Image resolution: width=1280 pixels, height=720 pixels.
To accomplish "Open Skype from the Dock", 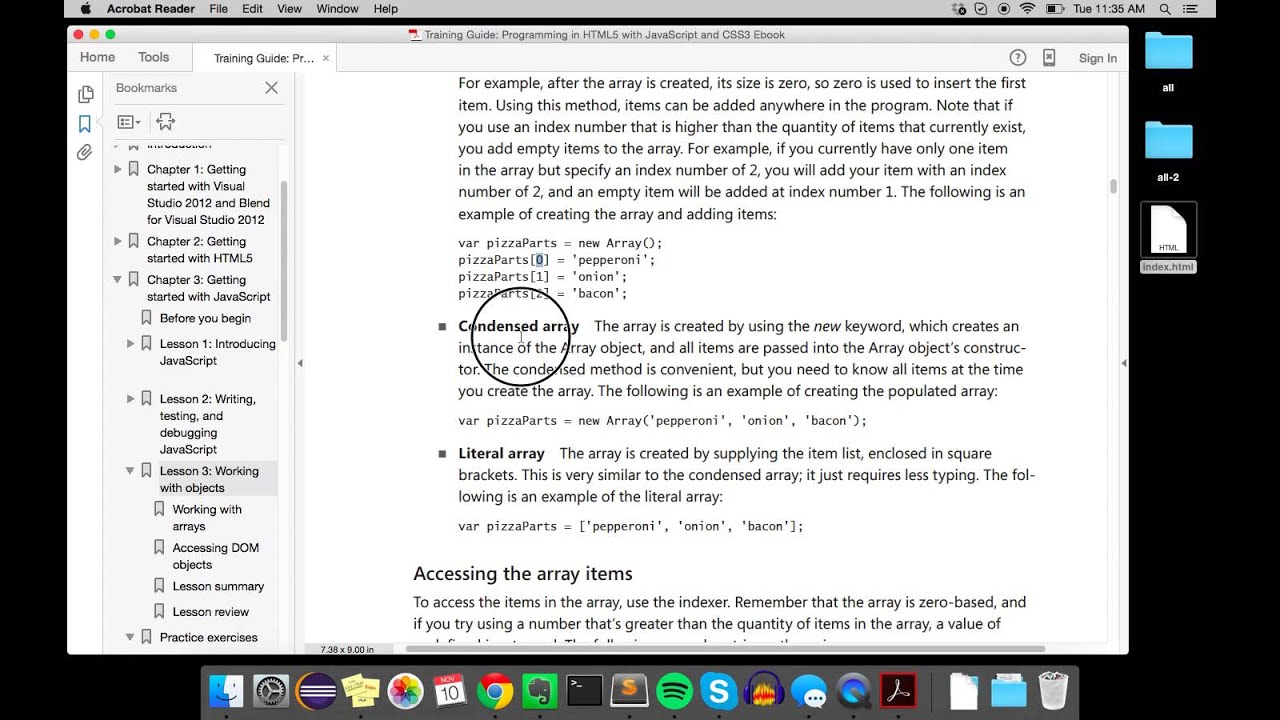I will coord(718,690).
